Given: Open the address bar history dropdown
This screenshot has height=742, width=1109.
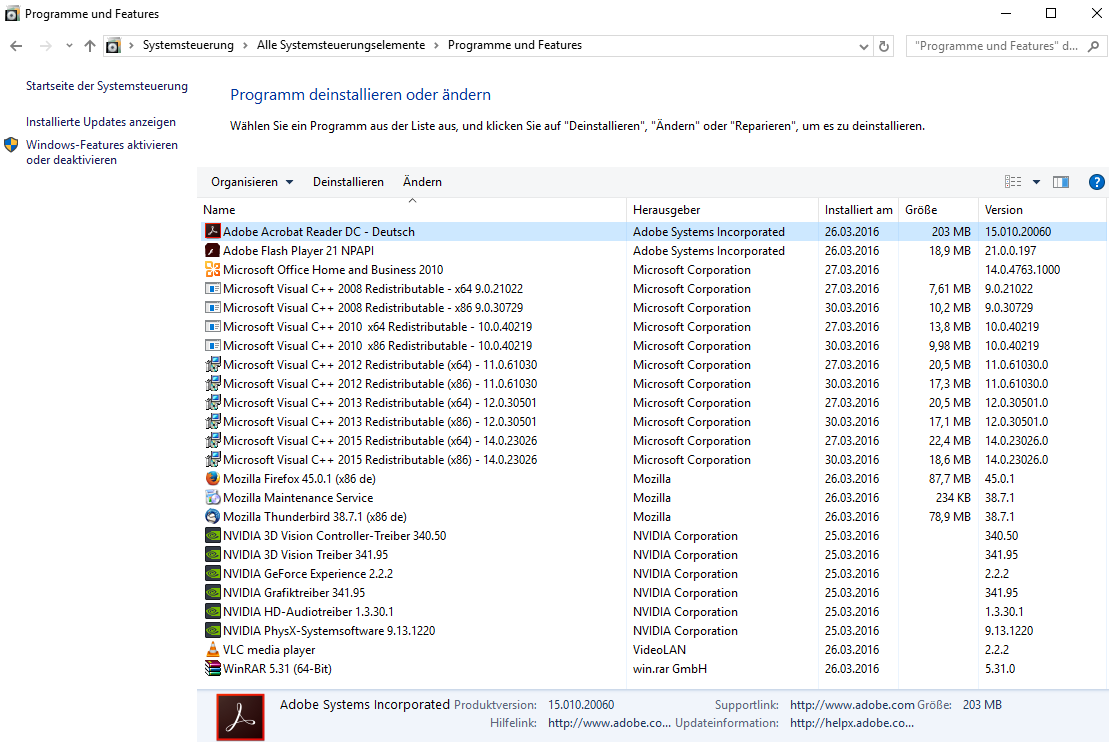Looking at the screenshot, I should click(864, 46).
